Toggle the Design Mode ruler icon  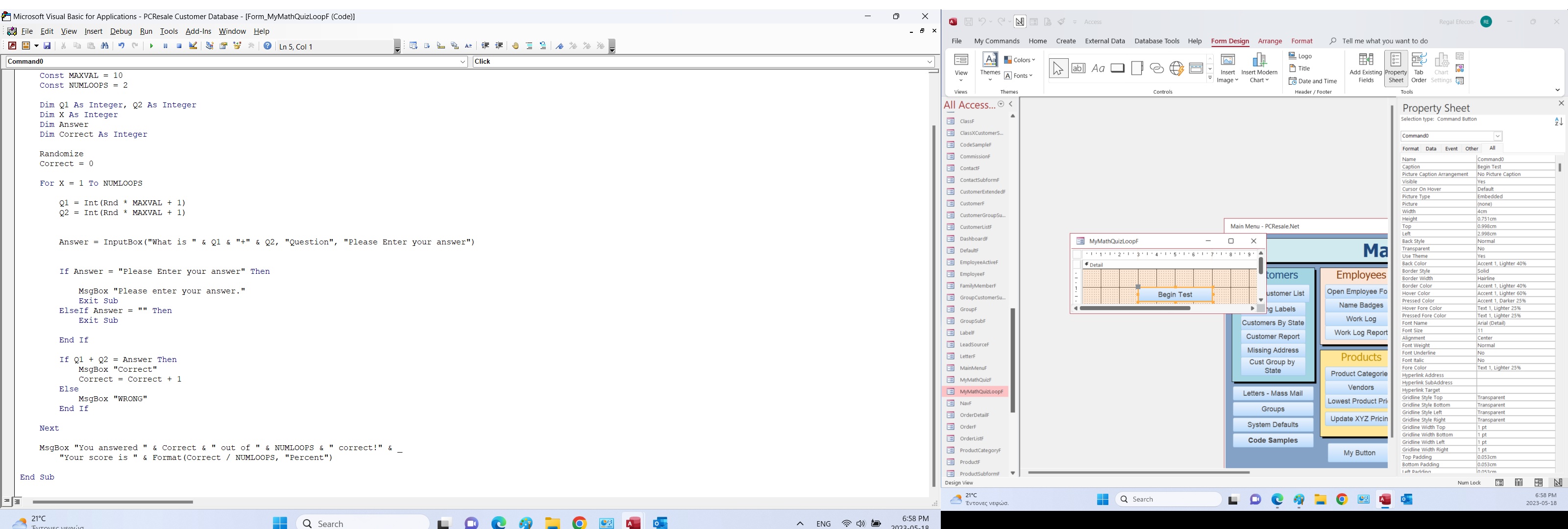tap(194, 46)
